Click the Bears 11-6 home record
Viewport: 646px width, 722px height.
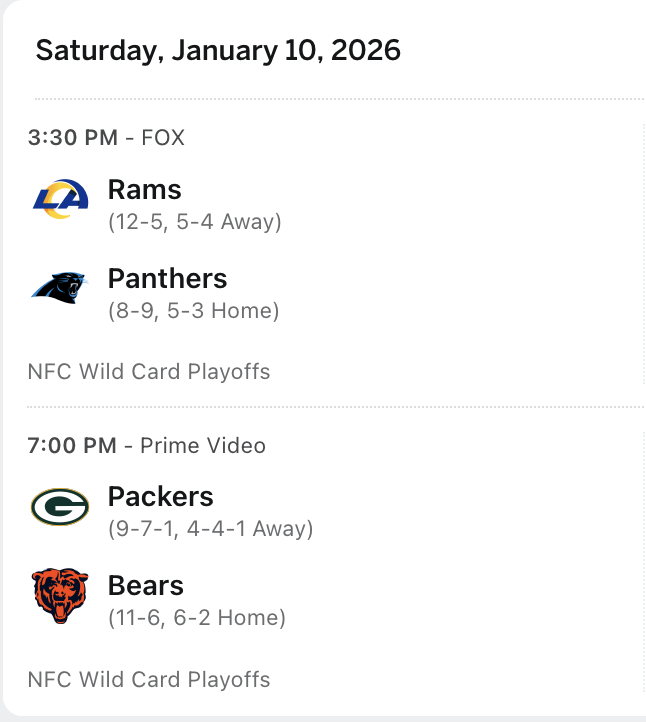click(197, 618)
